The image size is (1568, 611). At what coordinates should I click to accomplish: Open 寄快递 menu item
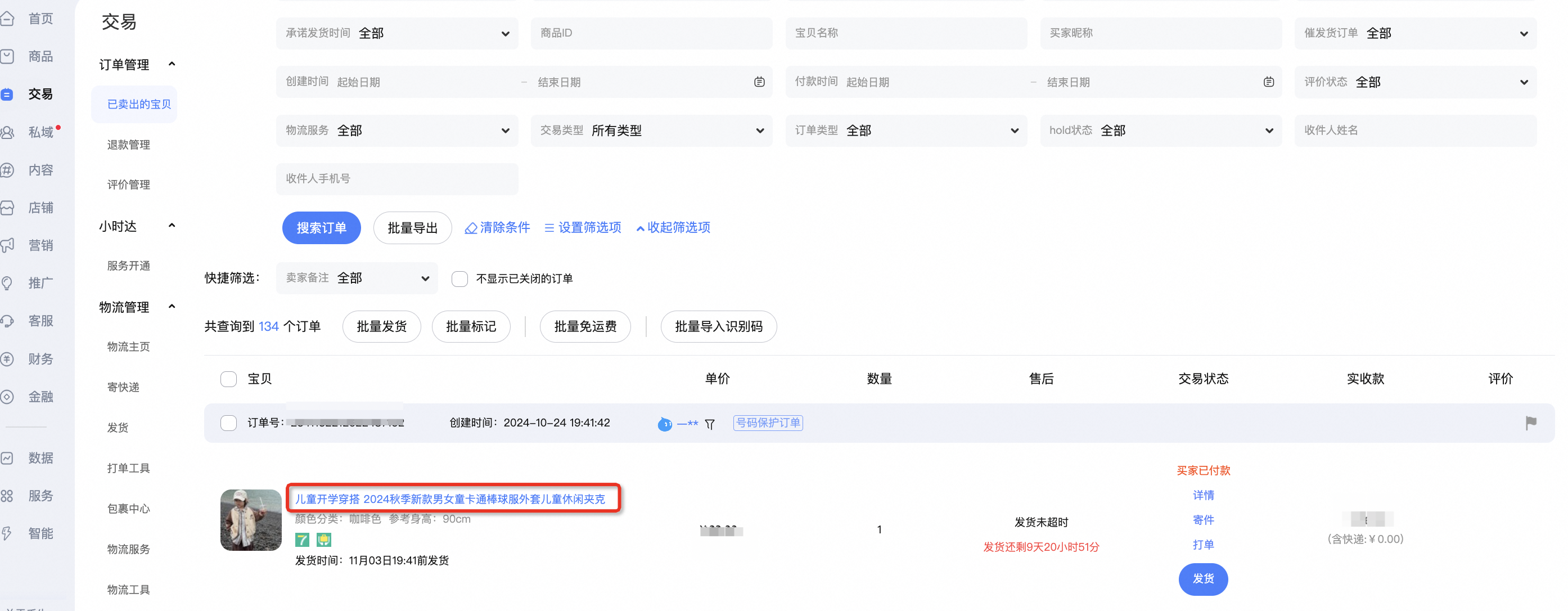(124, 388)
